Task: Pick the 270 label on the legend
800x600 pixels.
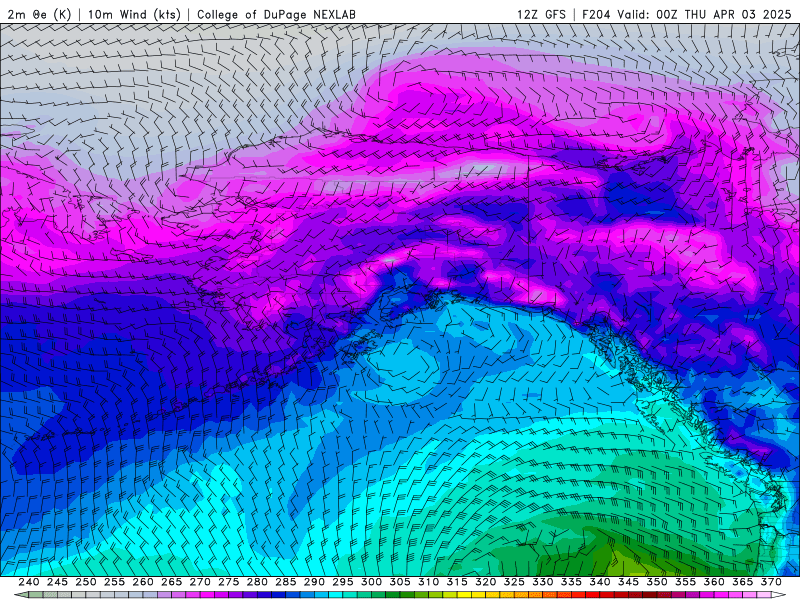Action: point(200,582)
